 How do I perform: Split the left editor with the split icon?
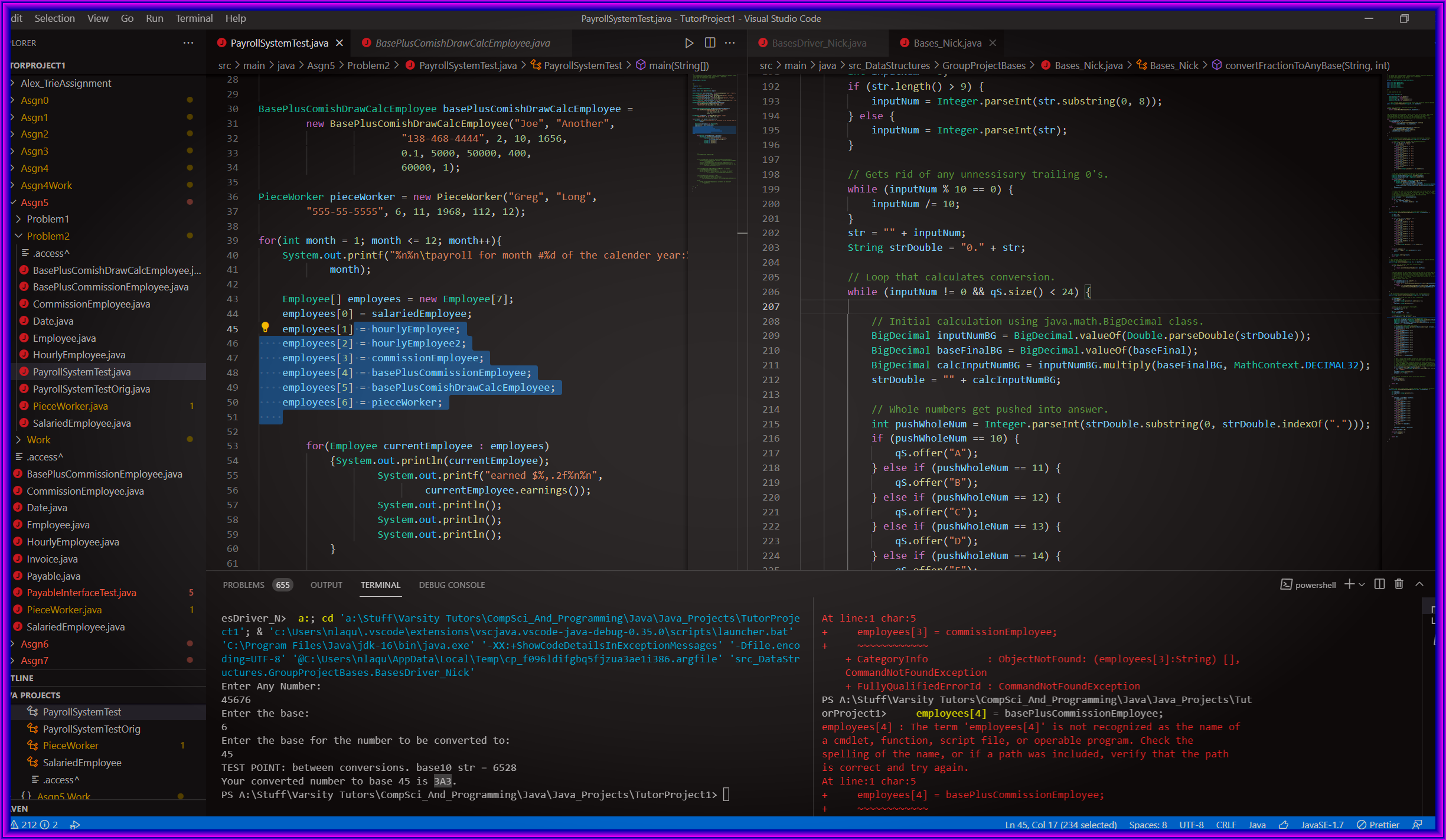tap(710, 43)
